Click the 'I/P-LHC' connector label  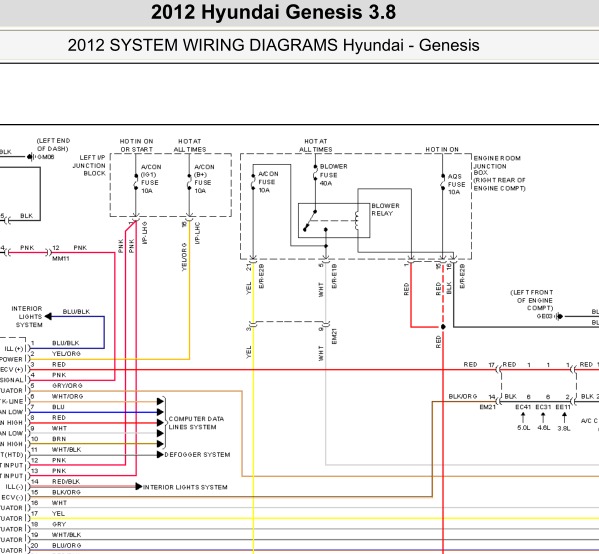point(197,233)
